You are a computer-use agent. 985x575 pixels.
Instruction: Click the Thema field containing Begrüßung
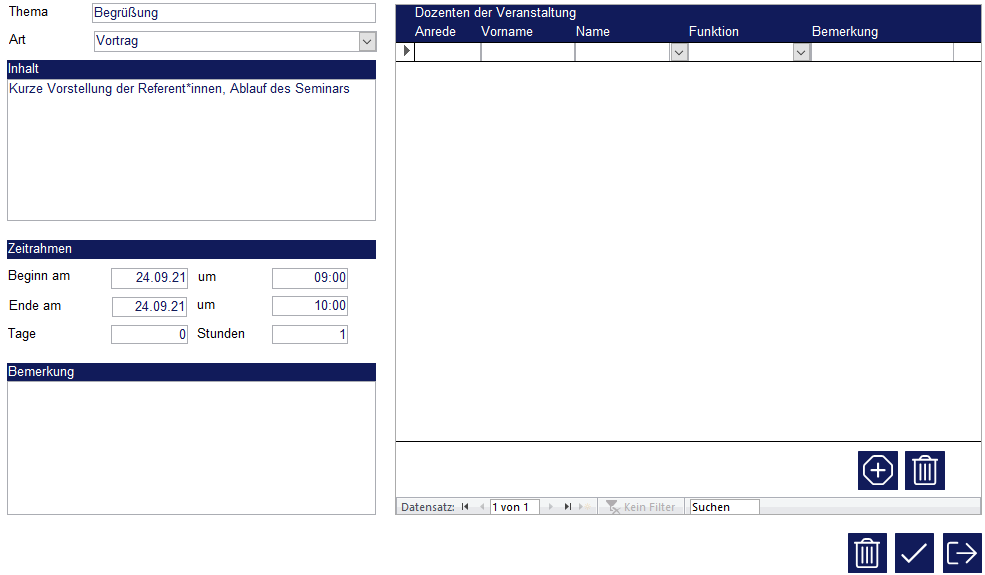(x=233, y=13)
